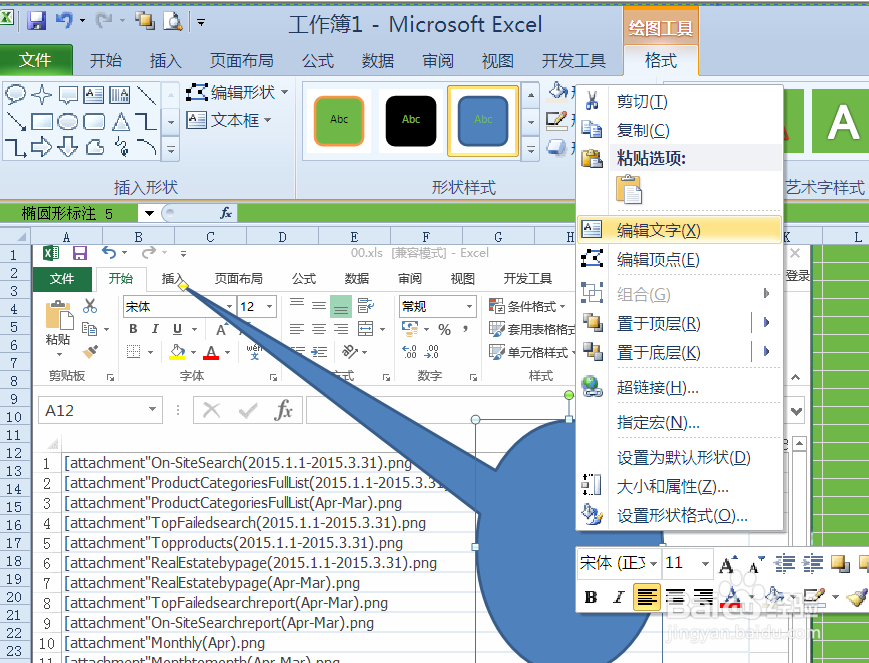Switch to the 开发工具 ribbon tab
The height and width of the screenshot is (663, 869).
(574, 60)
